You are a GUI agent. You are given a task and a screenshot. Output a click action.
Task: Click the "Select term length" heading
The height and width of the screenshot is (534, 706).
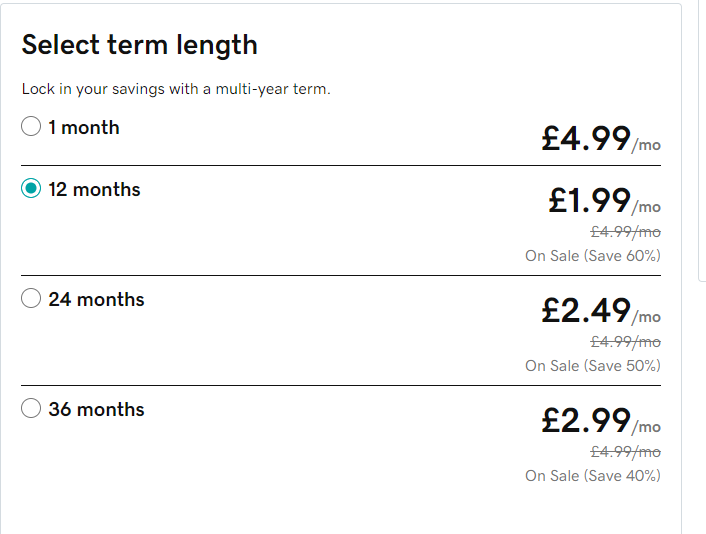[139, 45]
